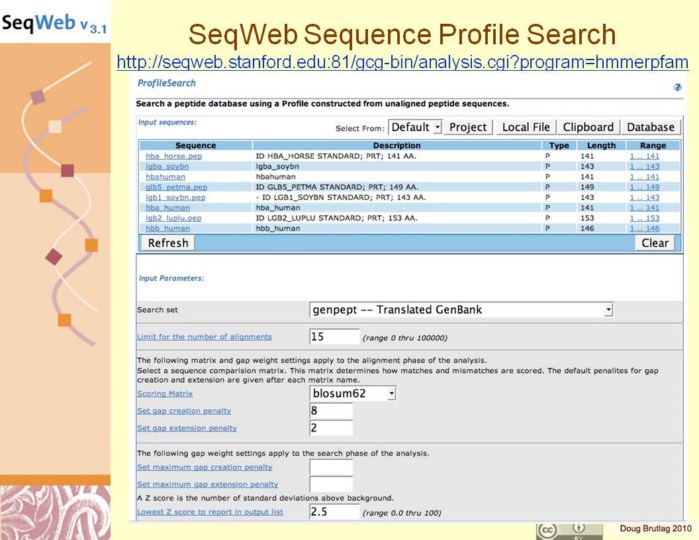
Task: Click the maximum gap creation penalty field
Action: pyautogui.click(x=331, y=467)
